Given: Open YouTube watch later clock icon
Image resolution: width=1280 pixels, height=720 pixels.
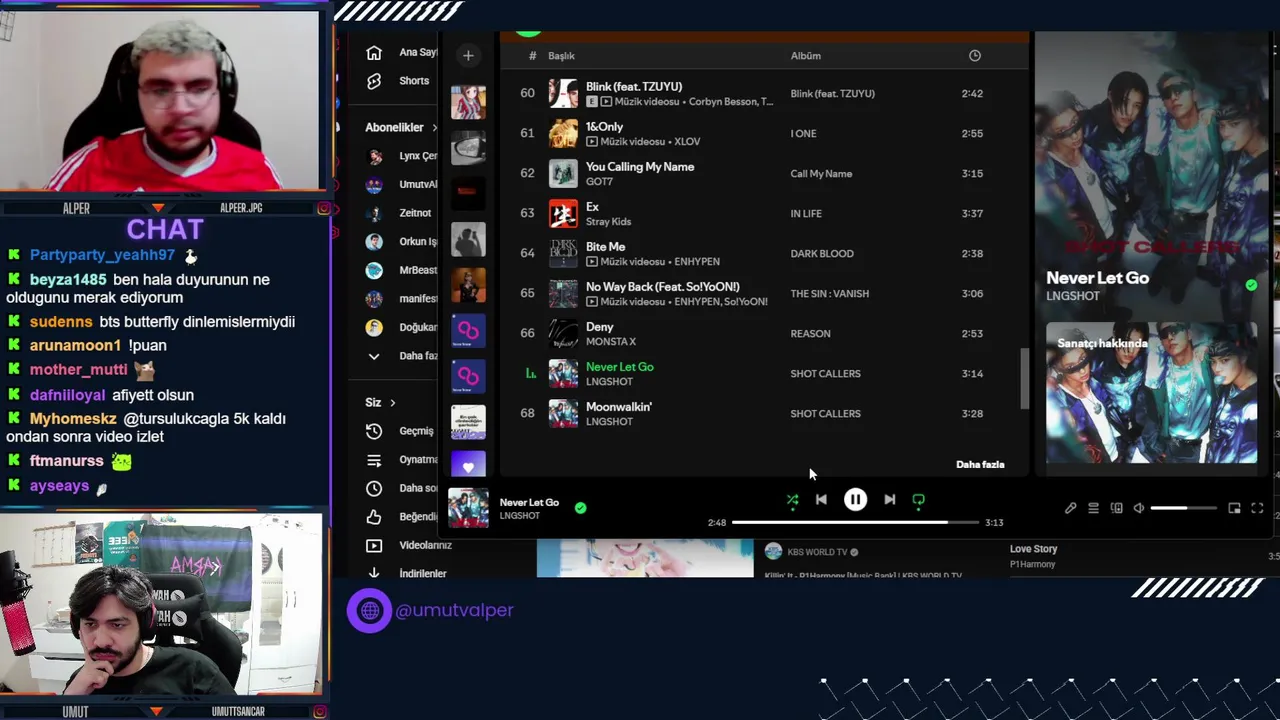Looking at the screenshot, I should point(374,488).
